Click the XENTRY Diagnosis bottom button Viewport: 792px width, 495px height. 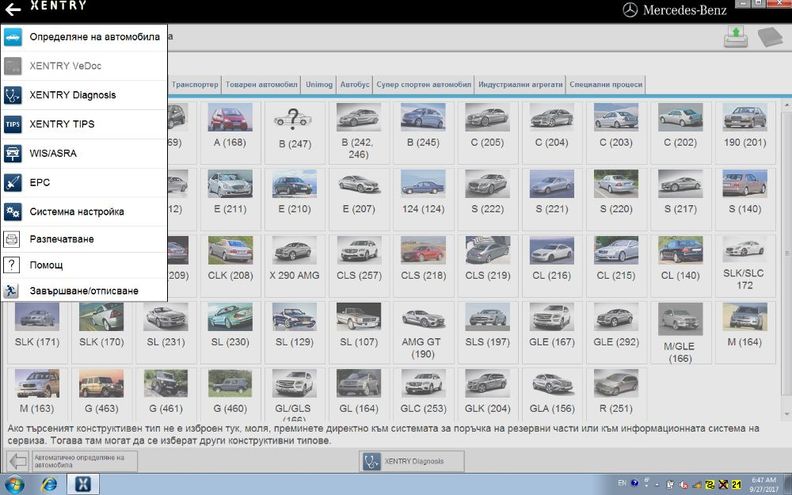pos(412,461)
